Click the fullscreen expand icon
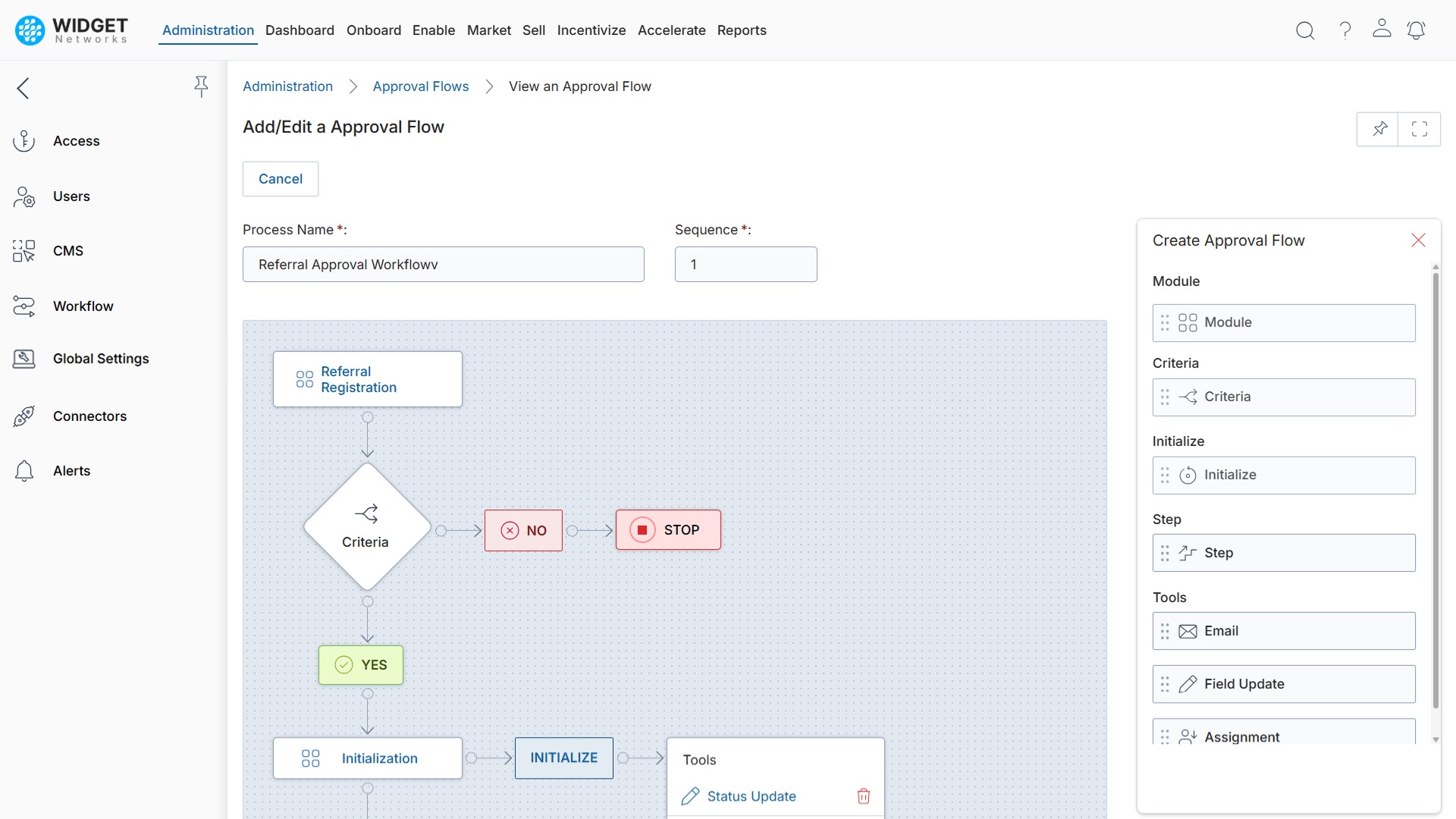 click(x=1420, y=129)
